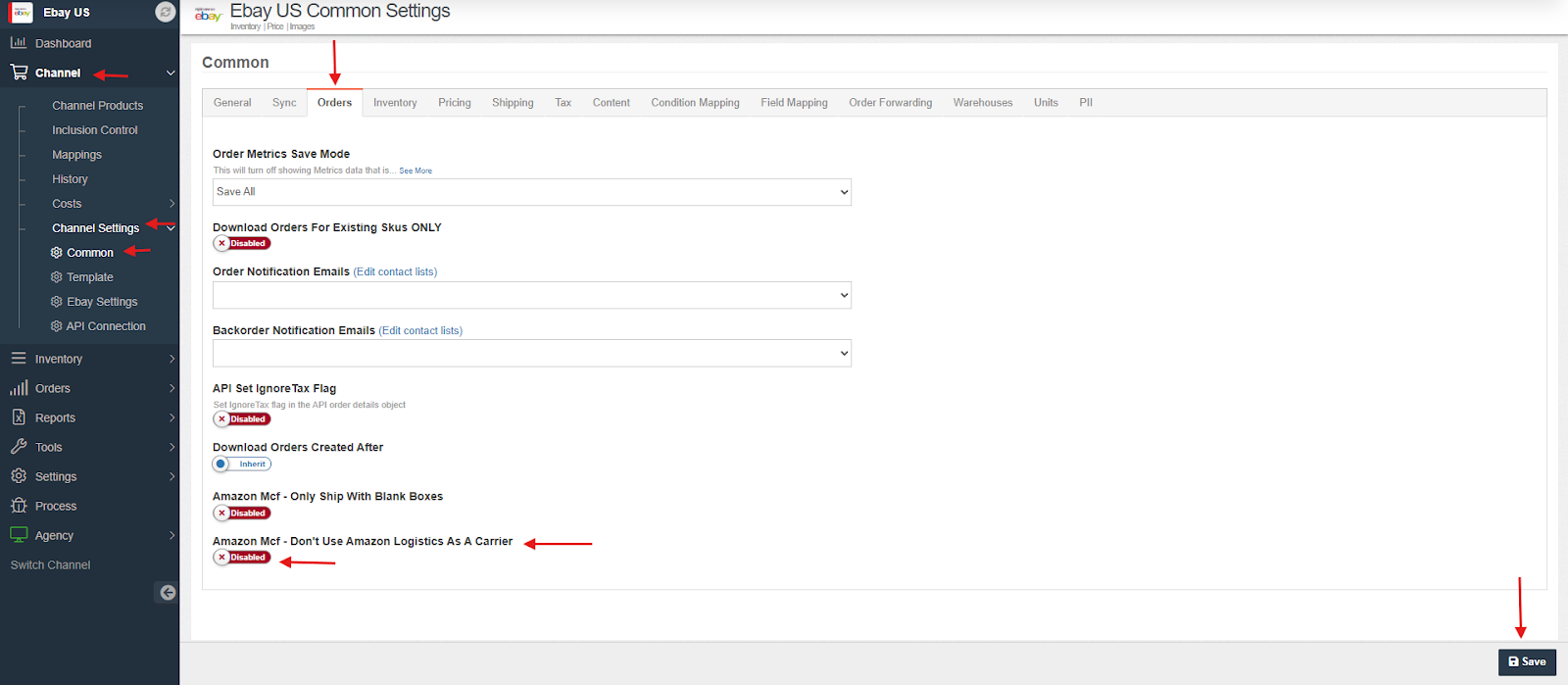Image resolution: width=1568 pixels, height=685 pixels.
Task: Collapse Channel Settings chevron
Action: tap(171, 228)
